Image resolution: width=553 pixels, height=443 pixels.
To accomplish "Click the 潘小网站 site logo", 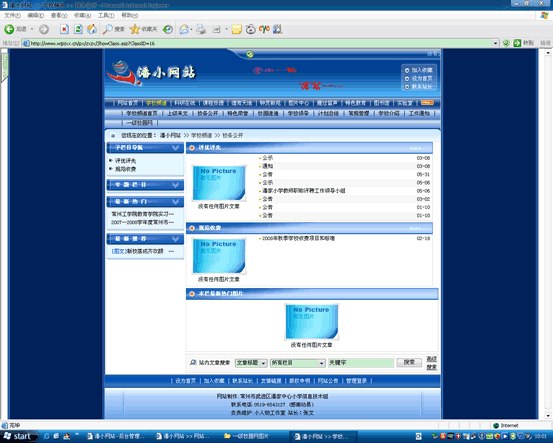I will point(151,73).
